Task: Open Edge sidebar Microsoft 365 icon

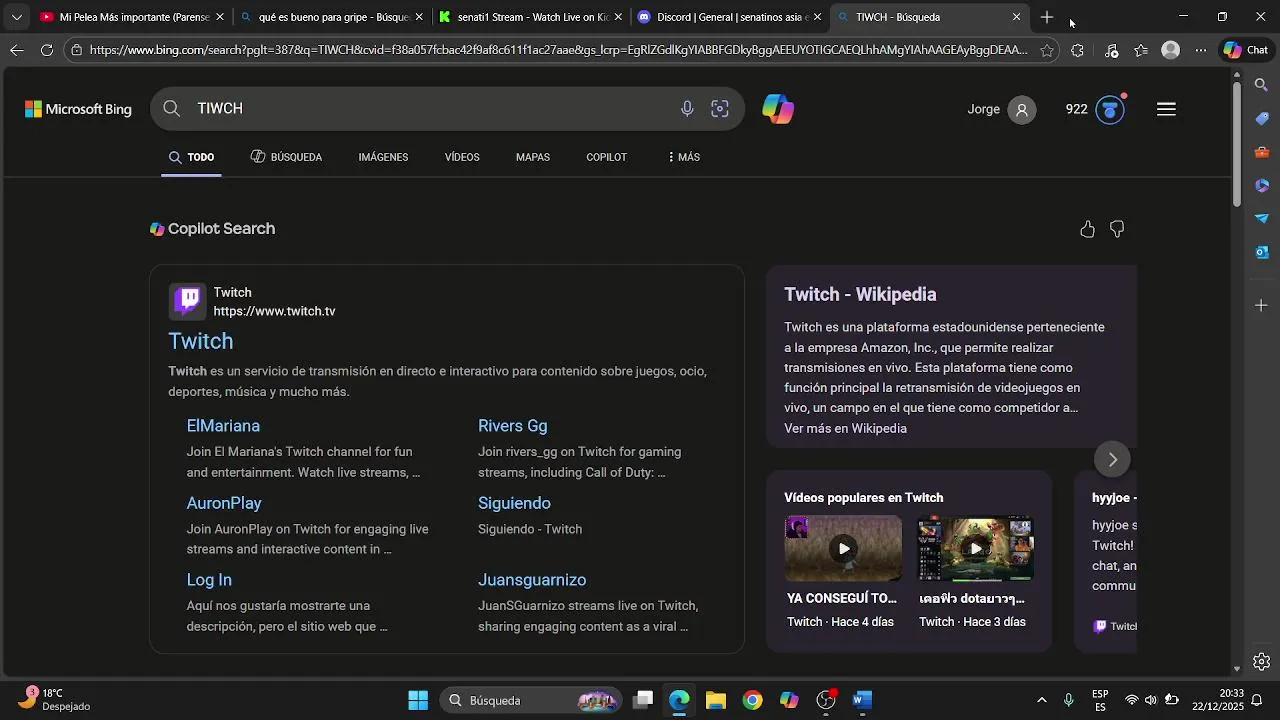Action: tap(1262, 185)
